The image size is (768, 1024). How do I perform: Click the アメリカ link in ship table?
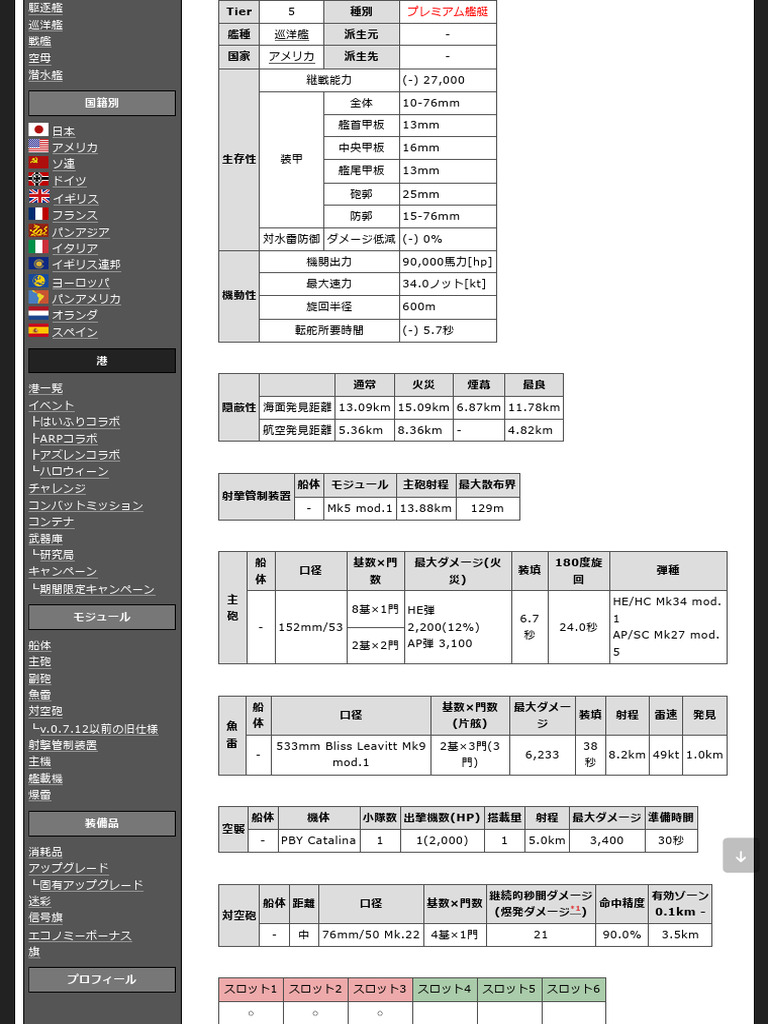coord(291,56)
